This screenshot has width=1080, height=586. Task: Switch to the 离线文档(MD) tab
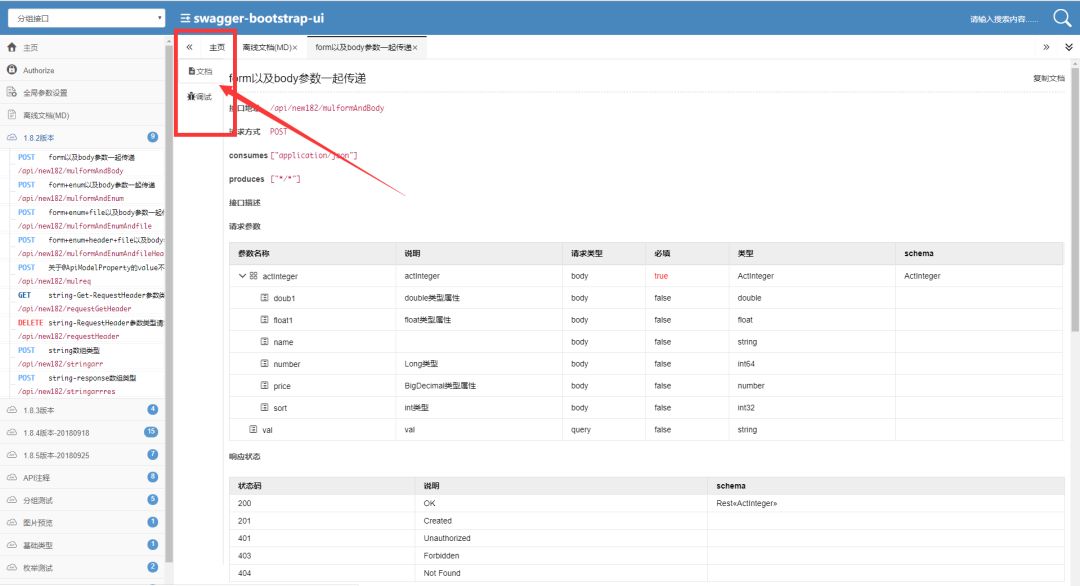267,47
